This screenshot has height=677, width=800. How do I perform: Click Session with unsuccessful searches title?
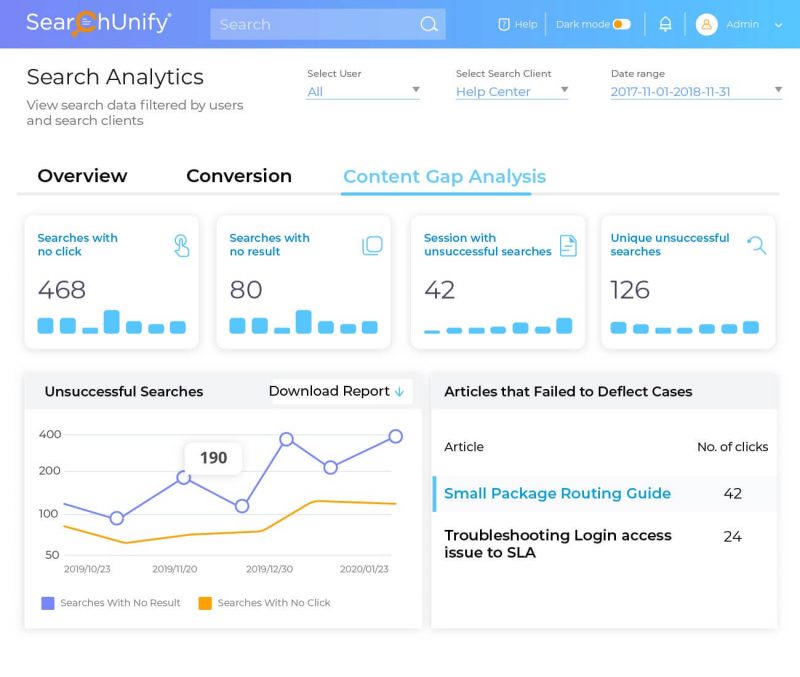pos(488,244)
